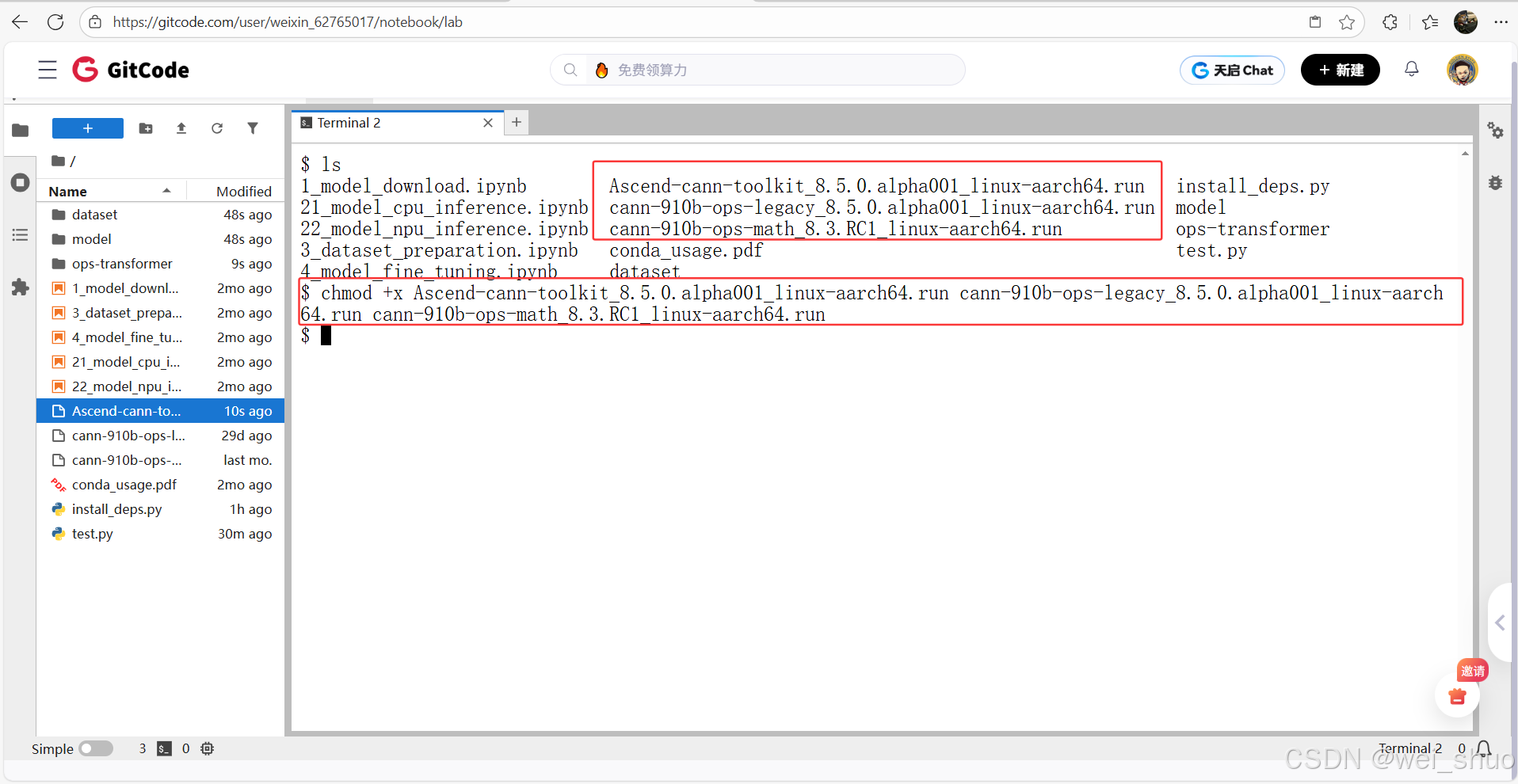Select the cann-910b-ops-l... file

pyautogui.click(x=161, y=436)
